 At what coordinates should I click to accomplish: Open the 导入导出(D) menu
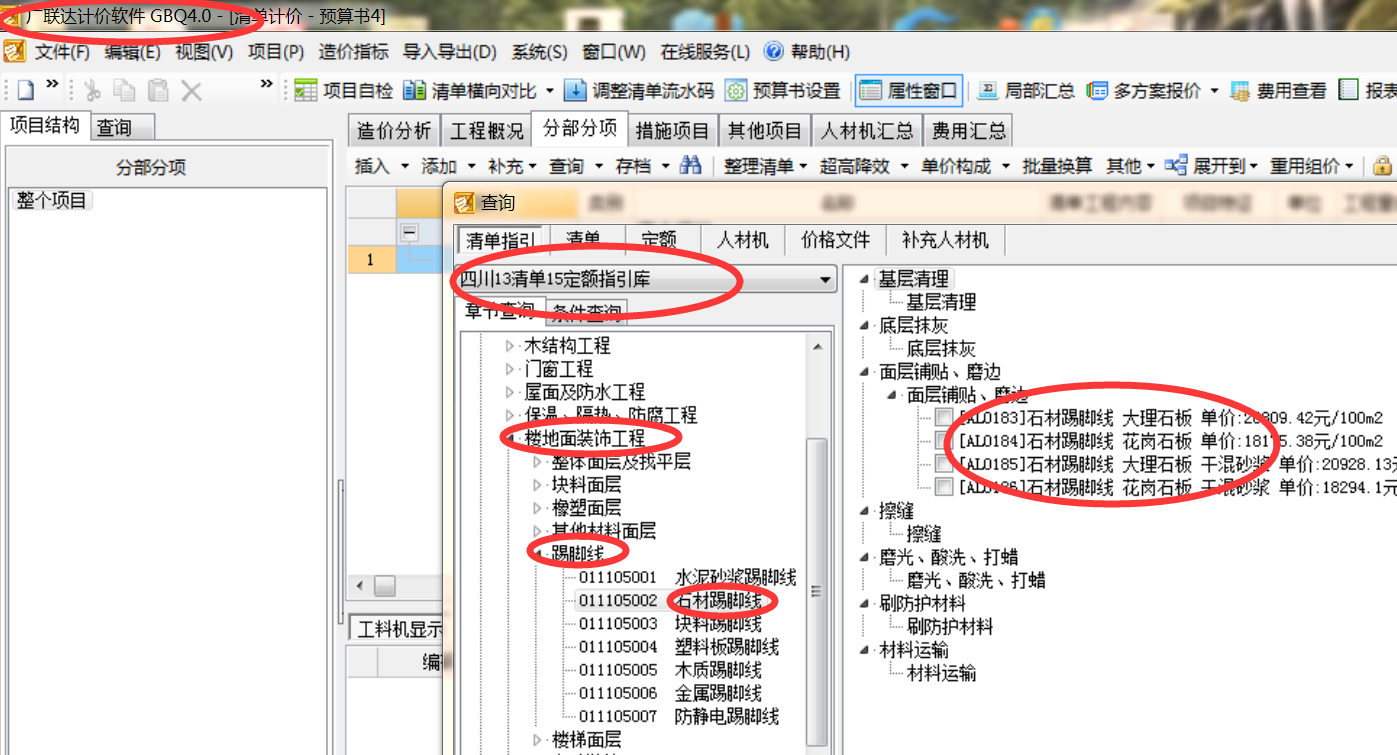pos(450,52)
